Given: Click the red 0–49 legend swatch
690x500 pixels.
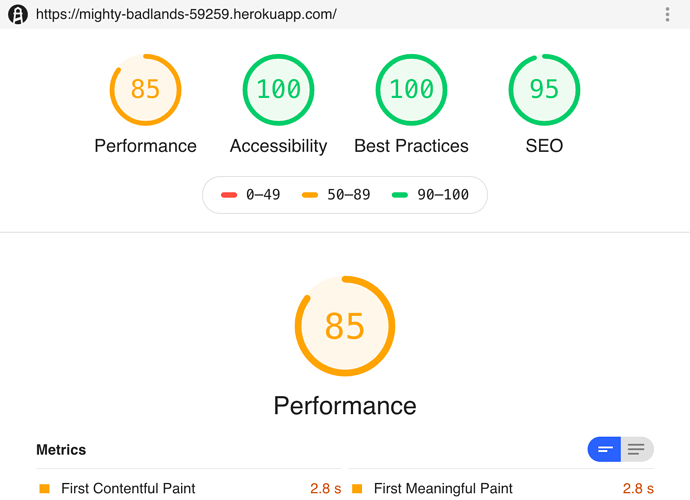Looking at the screenshot, I should [229, 195].
